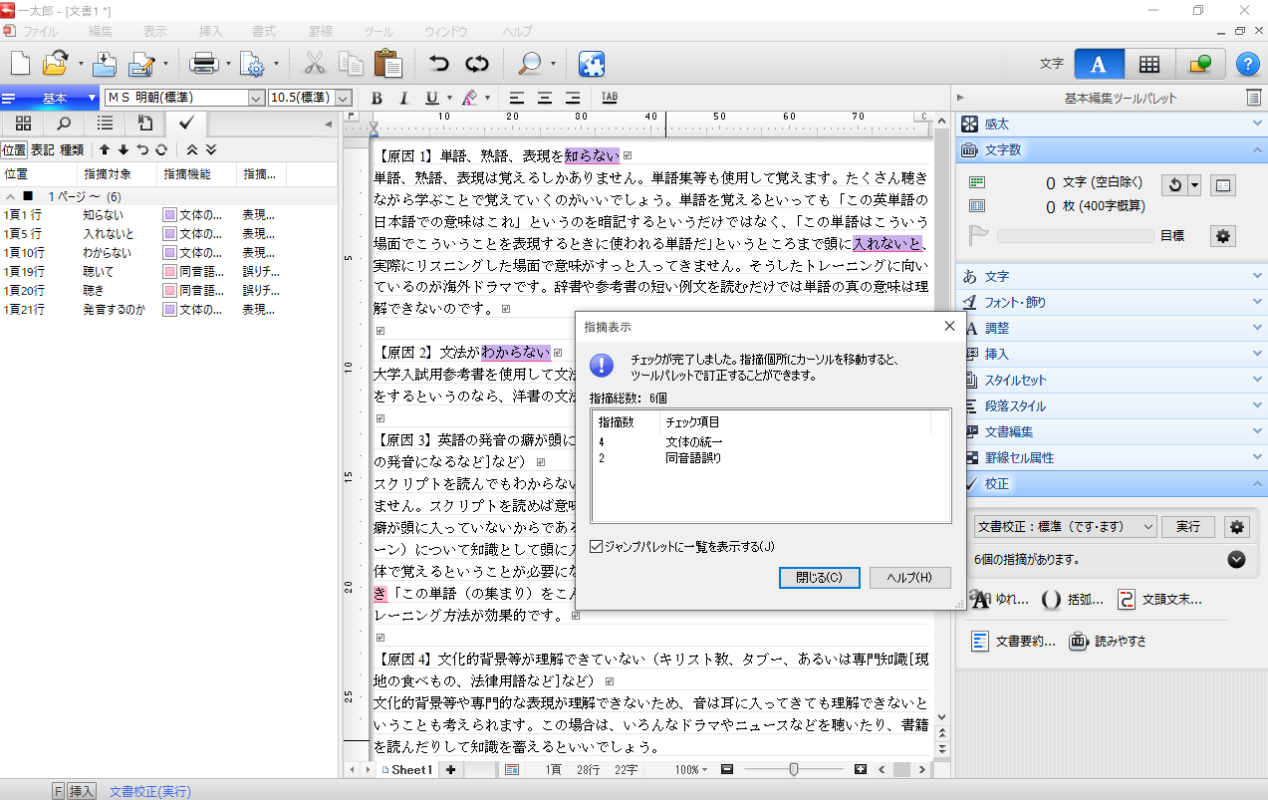Open the 文書要約 document summary tool

1012,642
